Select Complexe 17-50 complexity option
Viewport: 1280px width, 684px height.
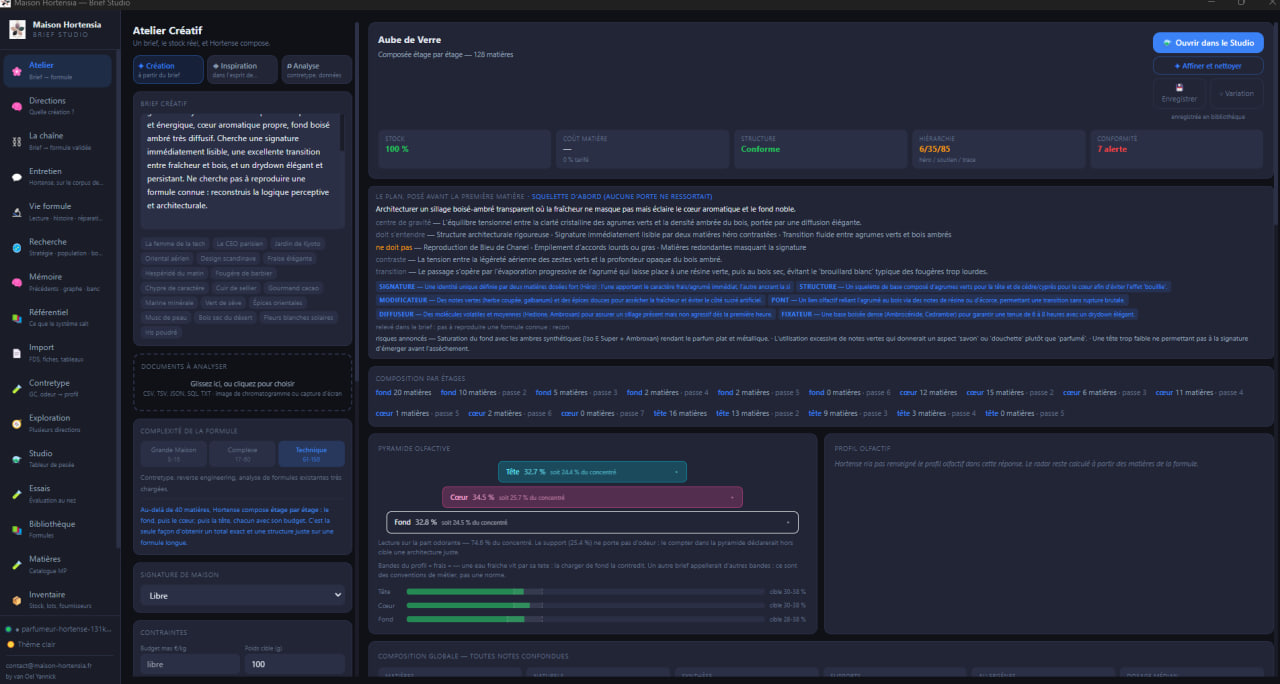click(242, 454)
